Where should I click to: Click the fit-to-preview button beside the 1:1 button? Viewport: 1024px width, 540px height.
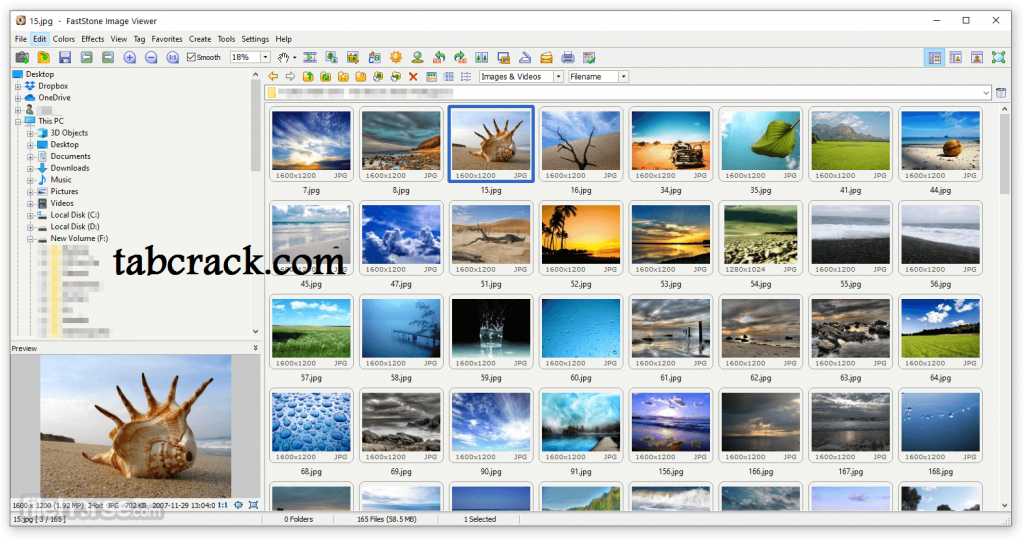coord(238,505)
